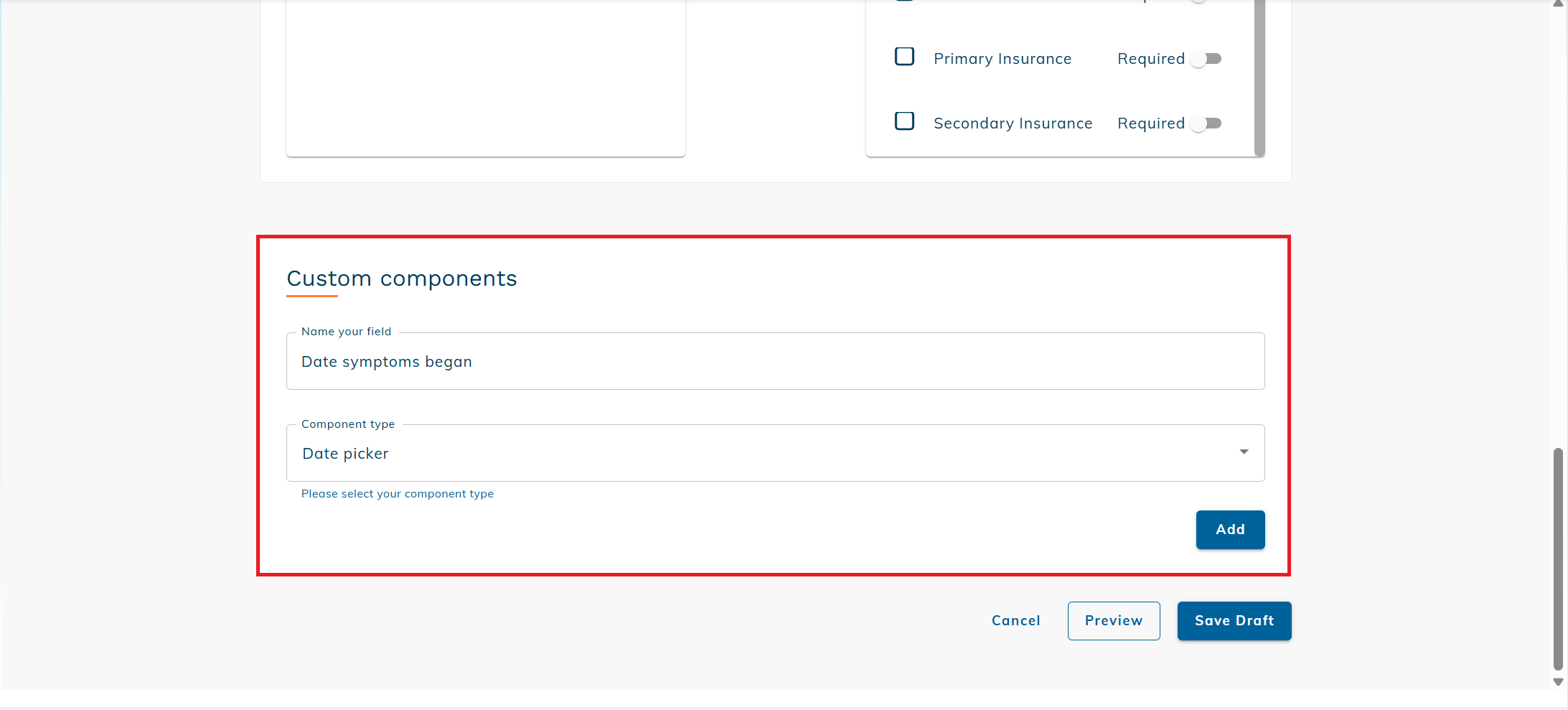Click the page scroll up arrow
This screenshot has width=1568, height=710.
(1558, 4)
